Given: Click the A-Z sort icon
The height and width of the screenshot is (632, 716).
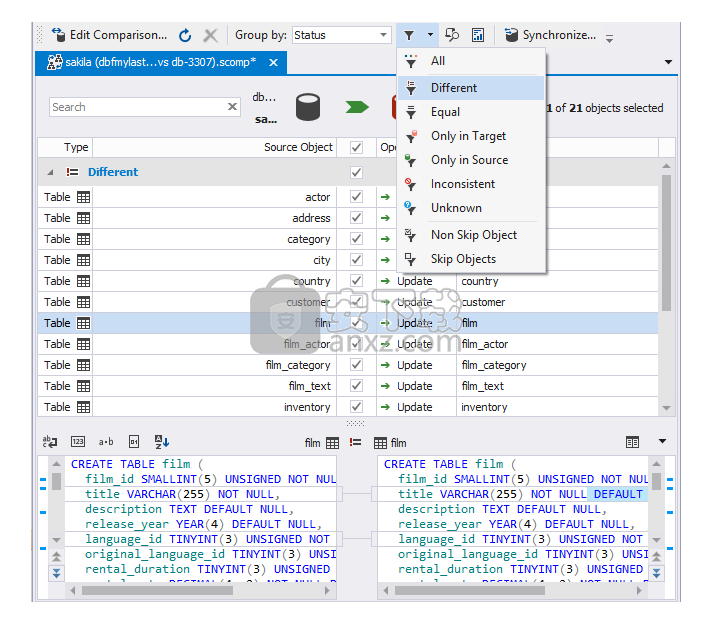Looking at the screenshot, I should 162,442.
